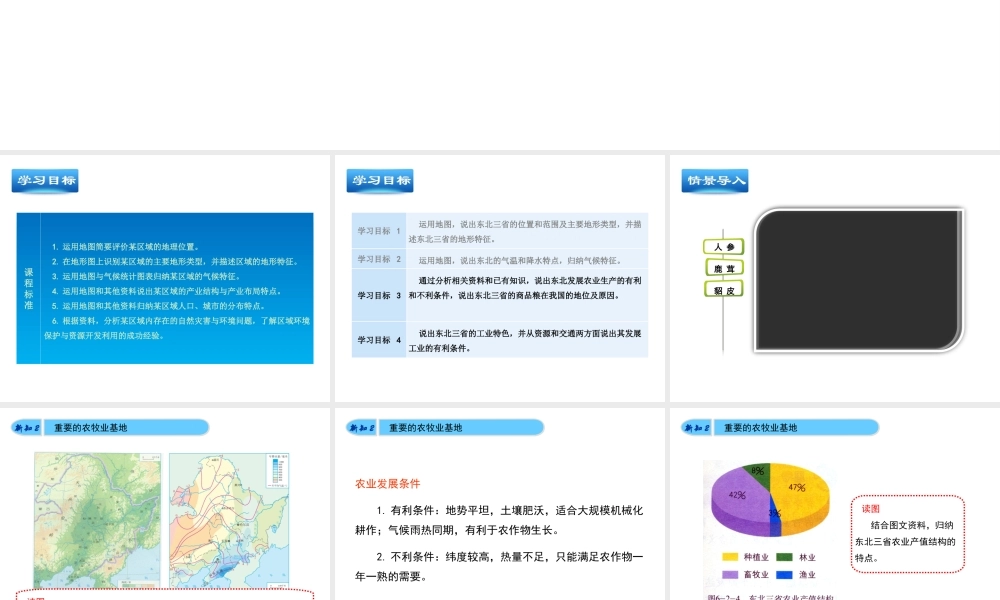Click the 人参 label button

click(724, 247)
